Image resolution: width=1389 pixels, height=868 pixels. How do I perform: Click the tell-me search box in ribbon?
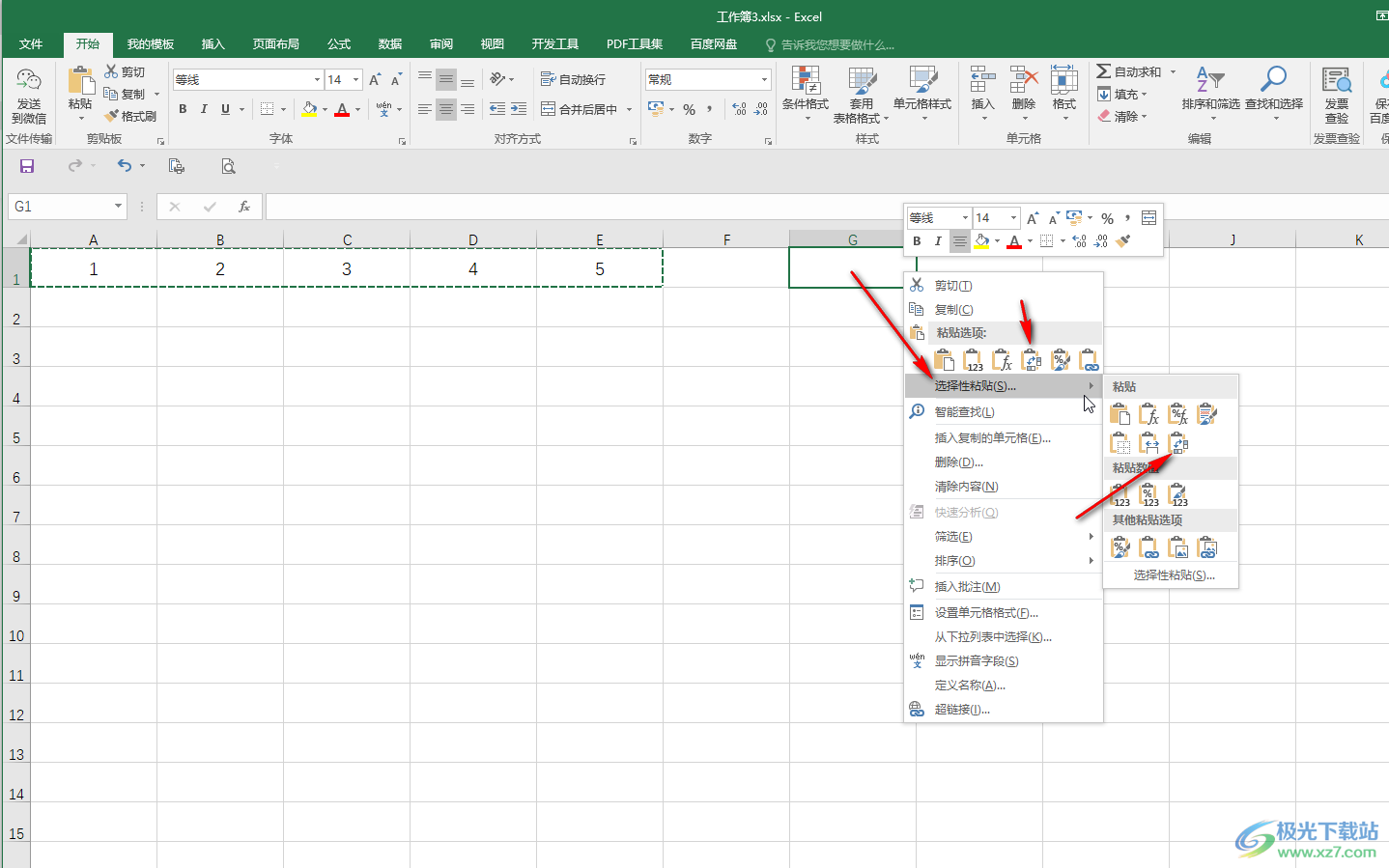pyautogui.click(x=832, y=44)
